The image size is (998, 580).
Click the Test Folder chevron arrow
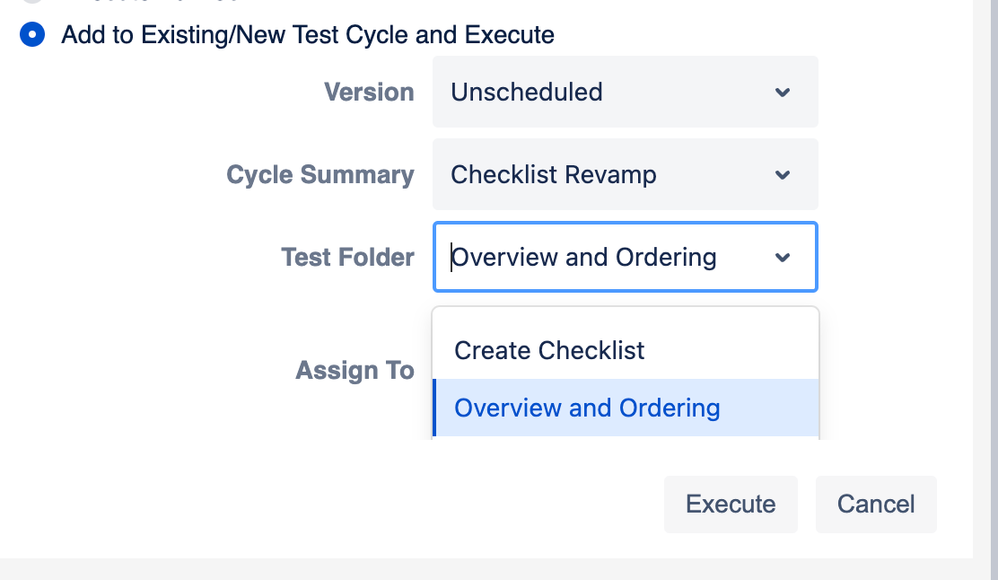point(783,258)
